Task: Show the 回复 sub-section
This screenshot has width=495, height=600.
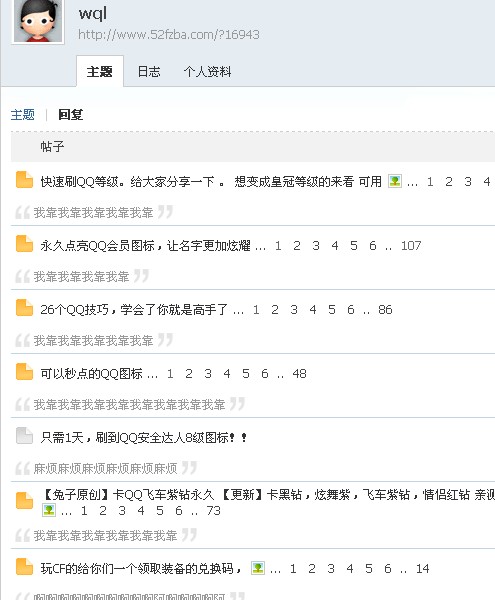Action: (70, 114)
